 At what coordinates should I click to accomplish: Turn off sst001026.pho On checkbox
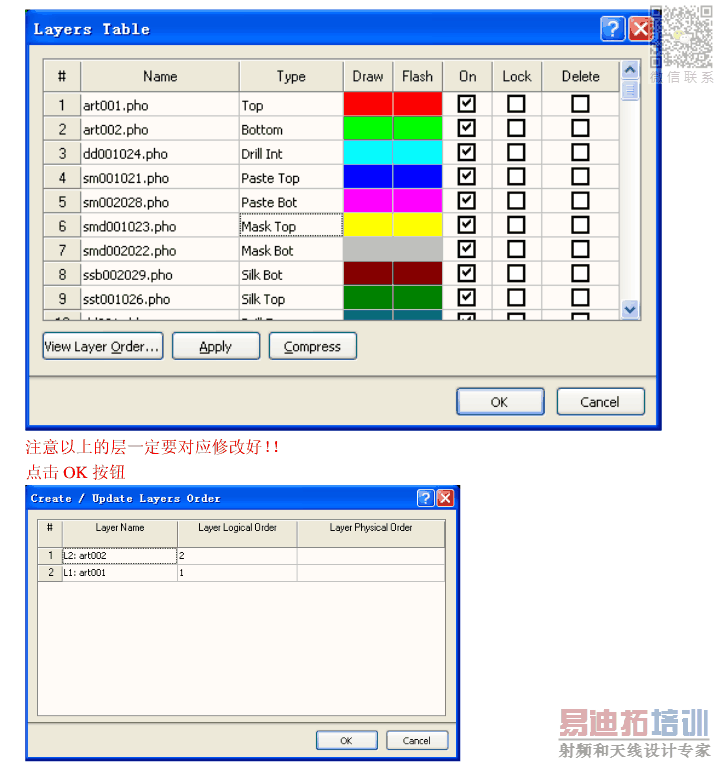pos(467,298)
